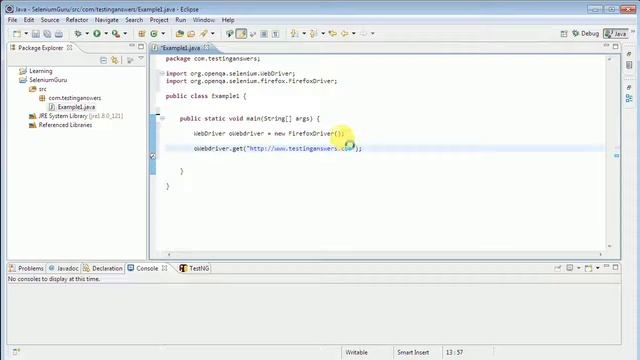Click the New Java Class icon

pyautogui.click(x=154, y=34)
